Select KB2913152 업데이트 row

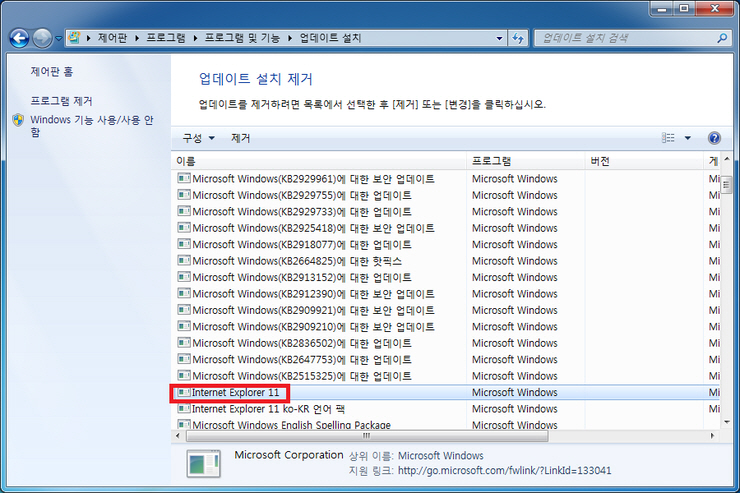point(446,277)
